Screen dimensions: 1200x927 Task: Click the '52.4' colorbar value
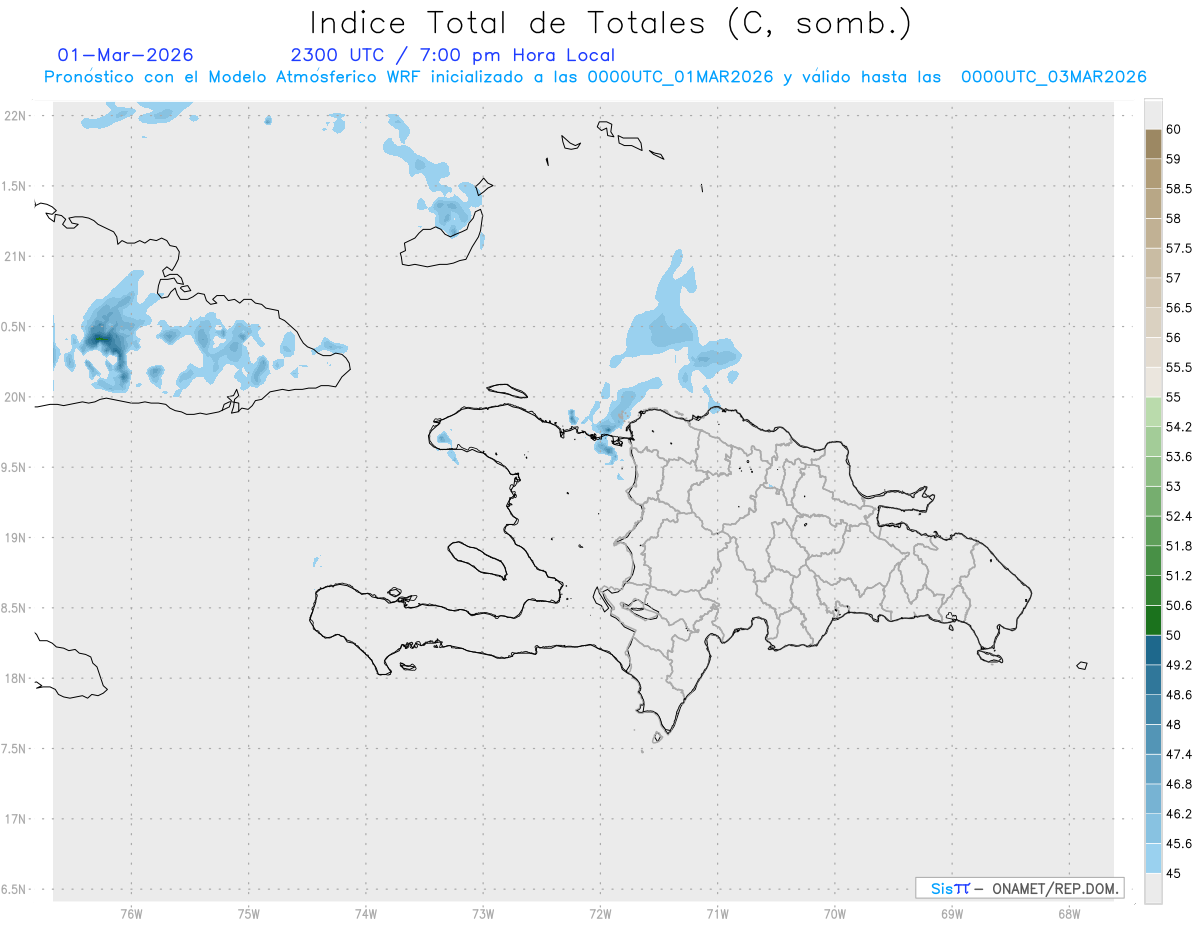point(1178,516)
